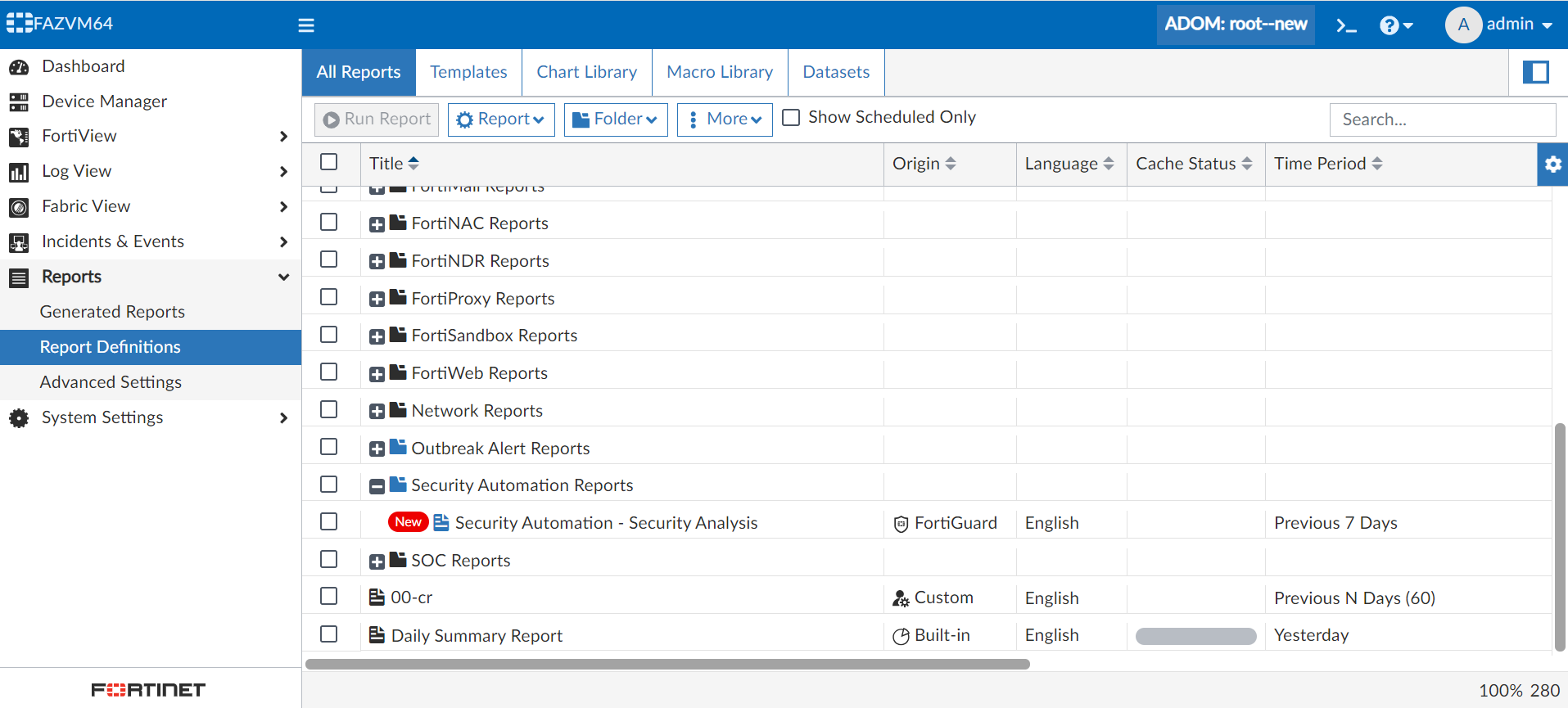Toggle the sidebar hamburger menu

point(306,25)
